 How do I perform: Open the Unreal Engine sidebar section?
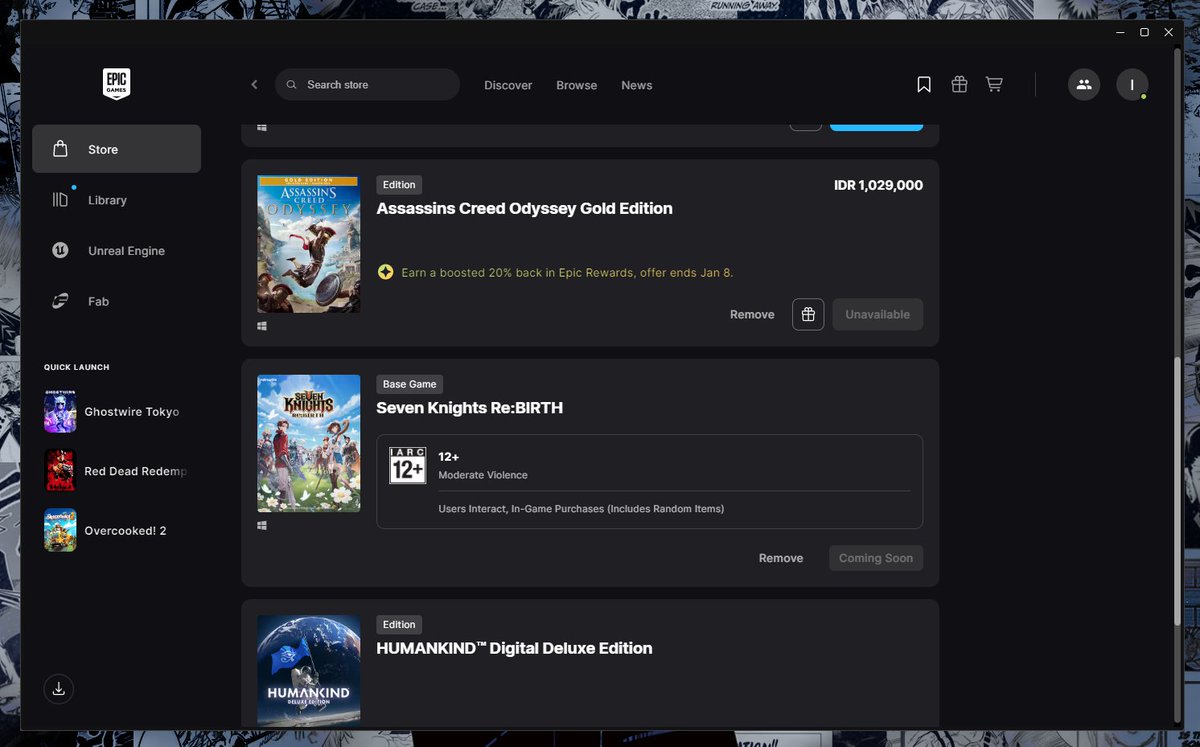click(116, 251)
